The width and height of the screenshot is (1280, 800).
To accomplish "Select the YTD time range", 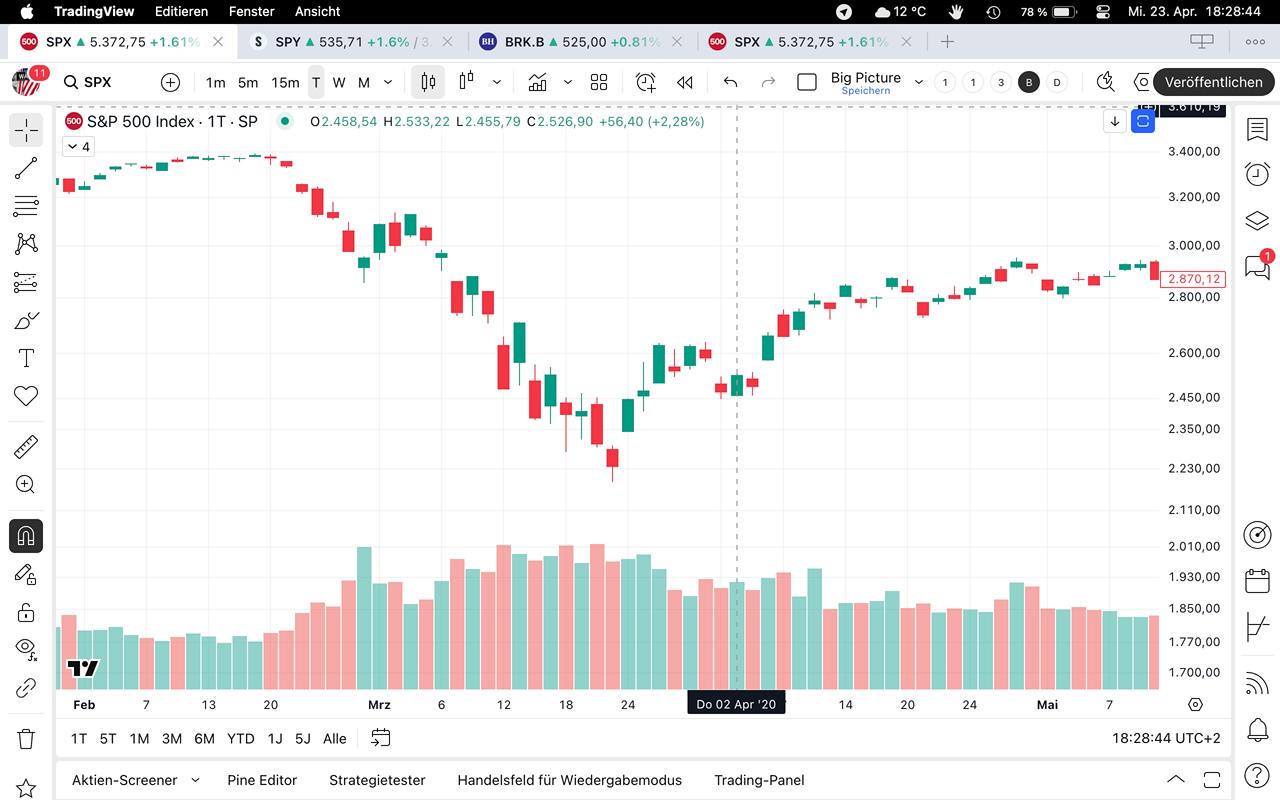I will (x=240, y=739).
